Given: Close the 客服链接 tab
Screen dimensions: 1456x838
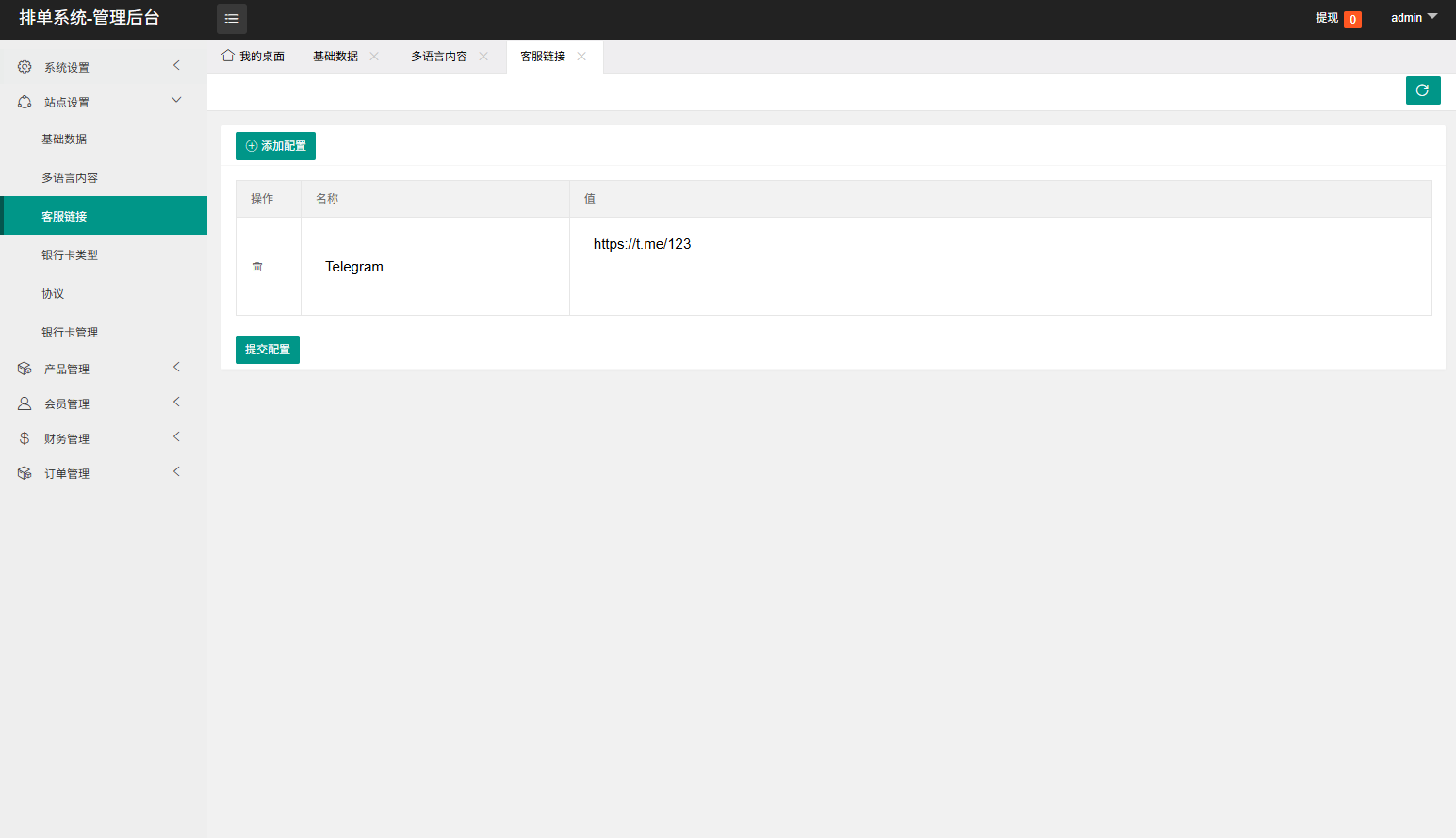Looking at the screenshot, I should pos(581,57).
